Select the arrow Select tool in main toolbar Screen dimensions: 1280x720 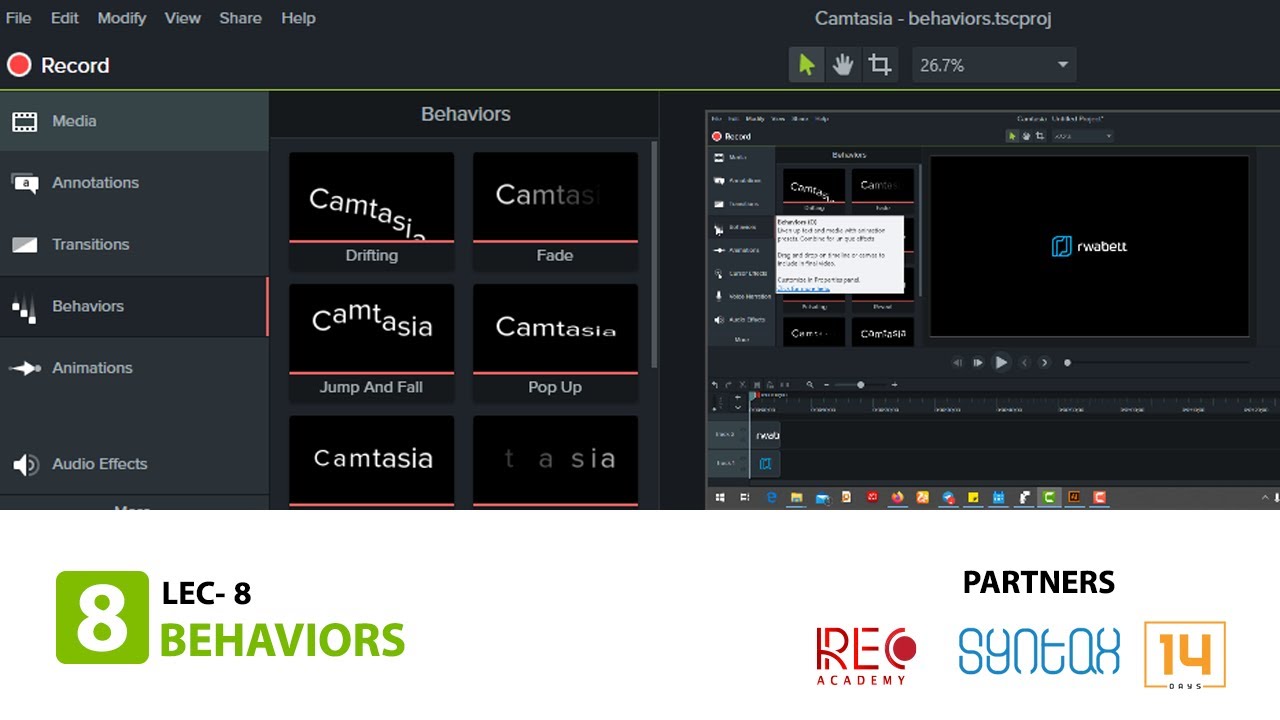[x=806, y=65]
